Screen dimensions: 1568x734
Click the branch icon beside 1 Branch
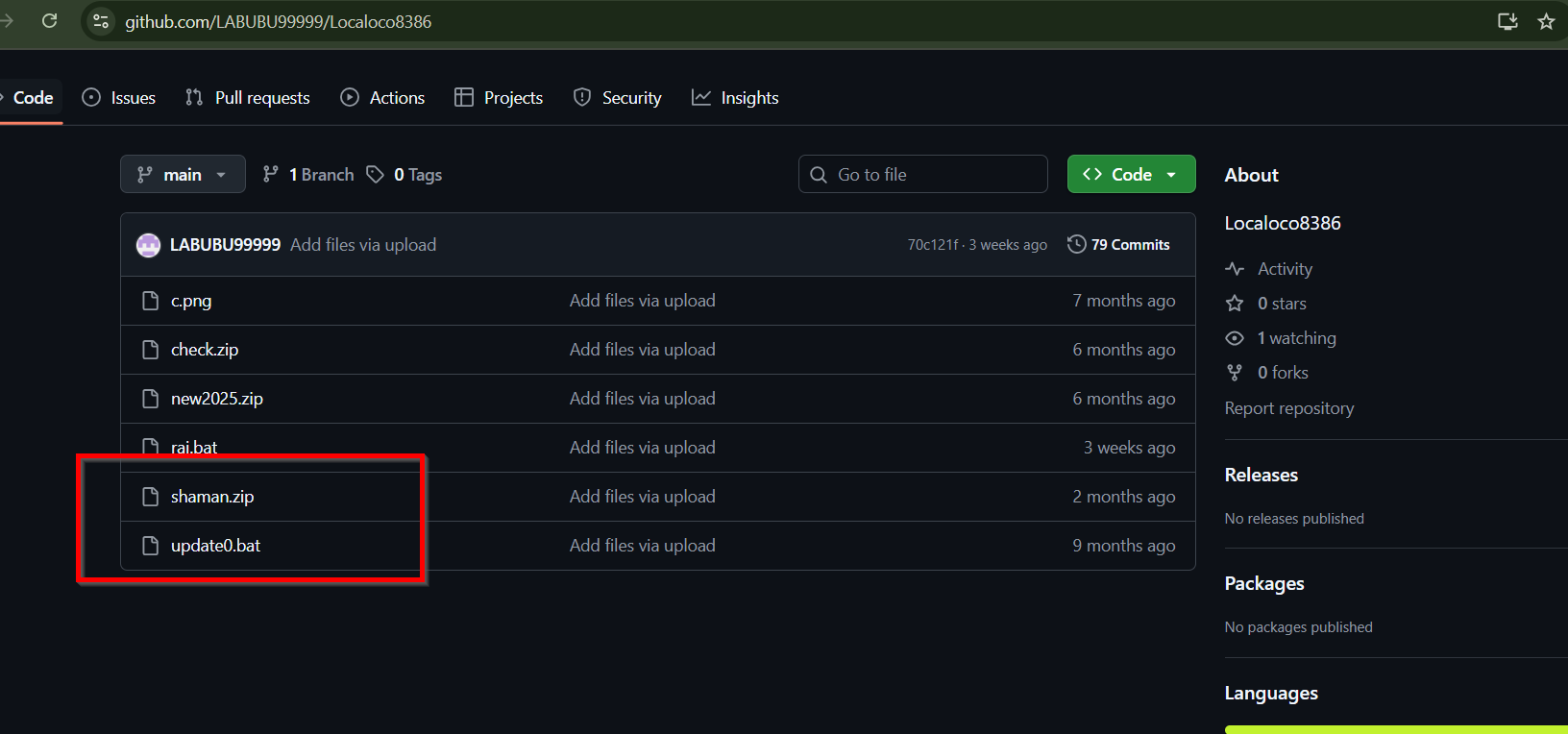[271, 174]
